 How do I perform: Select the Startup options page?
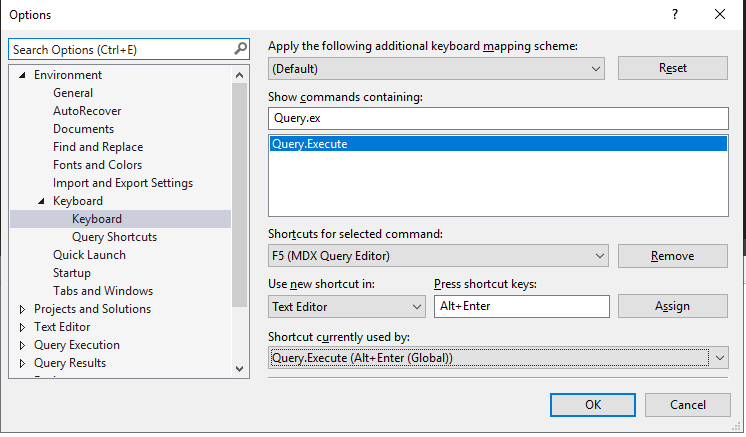click(72, 273)
